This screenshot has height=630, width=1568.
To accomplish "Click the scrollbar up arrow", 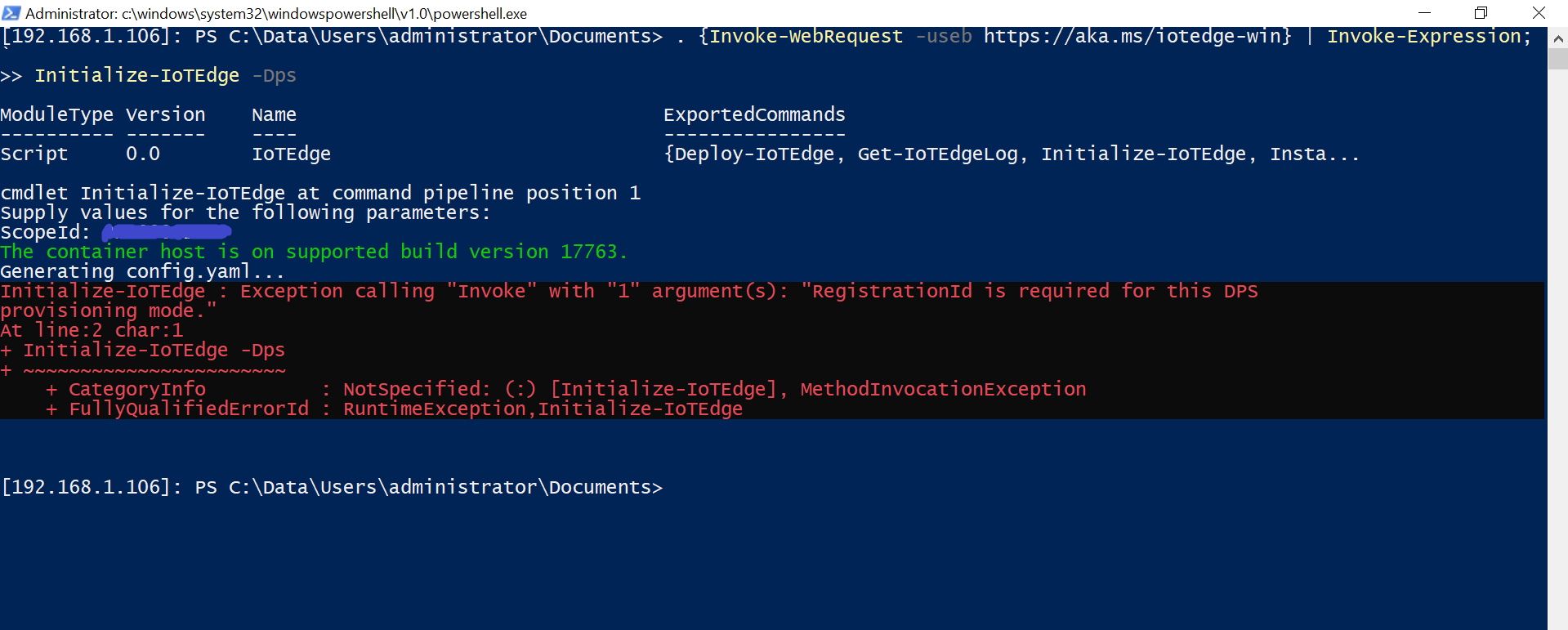I will [1557, 38].
